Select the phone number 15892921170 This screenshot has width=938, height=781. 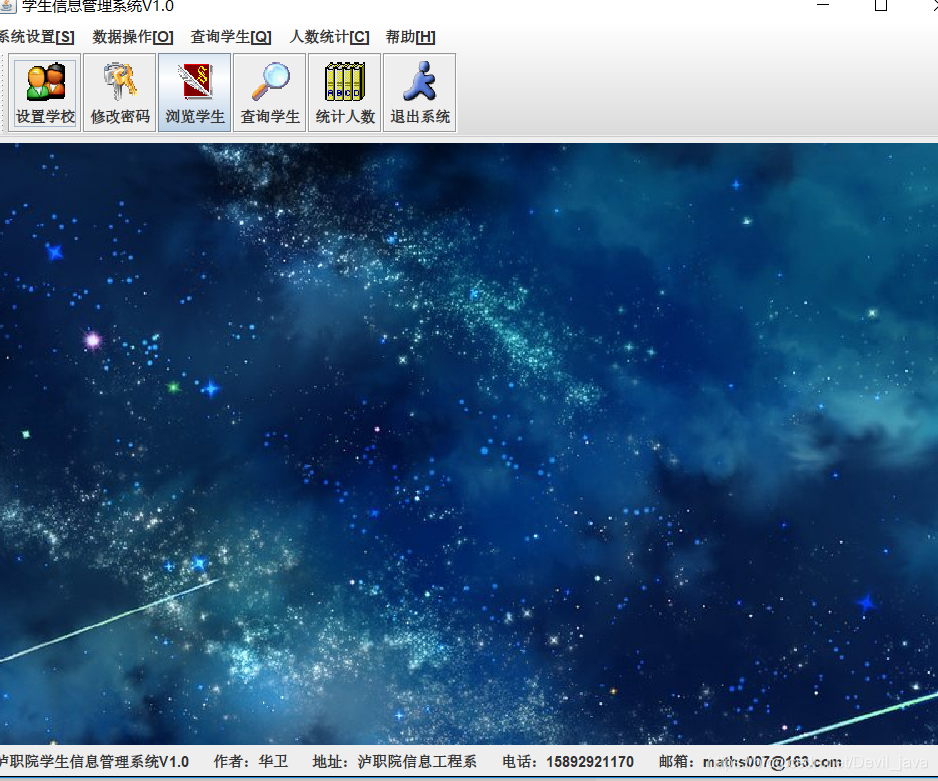590,762
